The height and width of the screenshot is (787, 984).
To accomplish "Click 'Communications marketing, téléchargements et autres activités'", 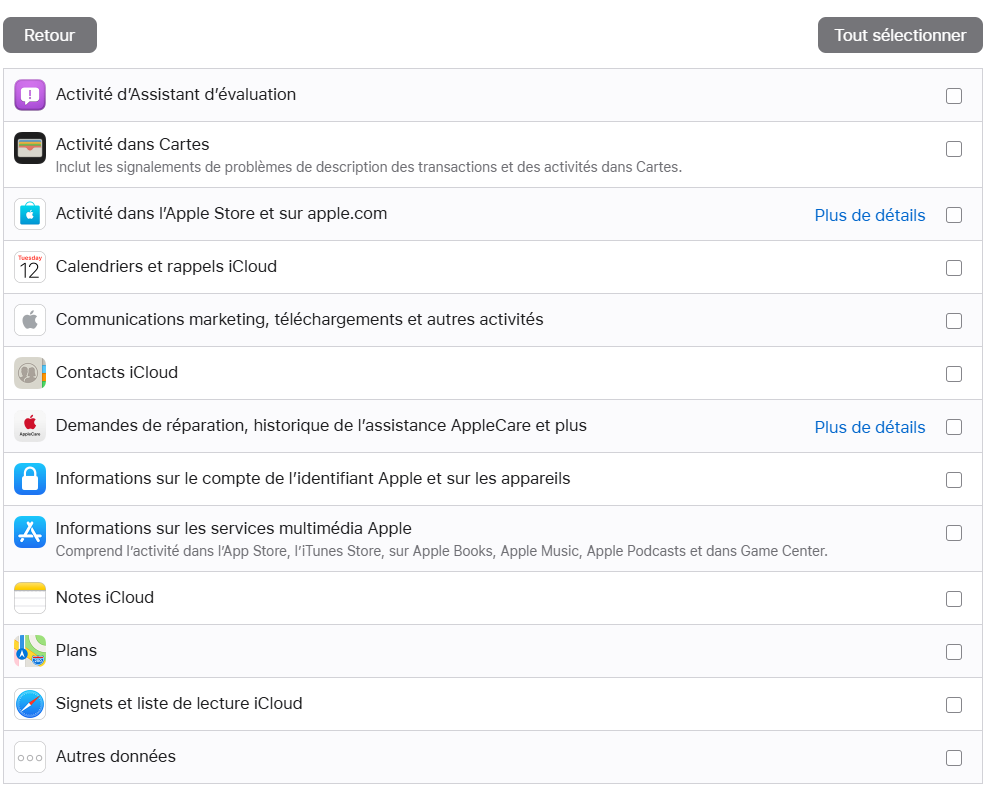I will [299, 319].
